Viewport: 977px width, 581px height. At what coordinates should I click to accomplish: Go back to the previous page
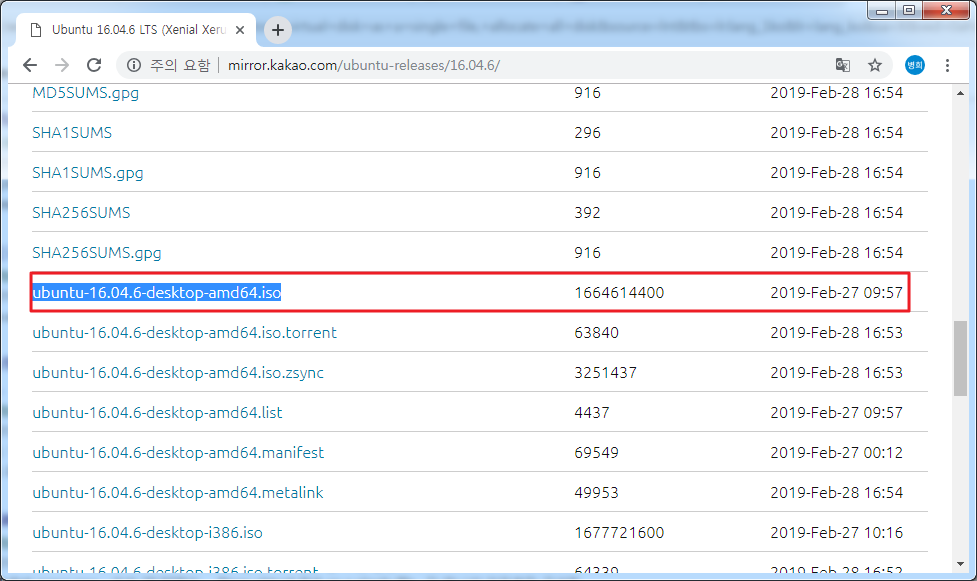pos(30,65)
